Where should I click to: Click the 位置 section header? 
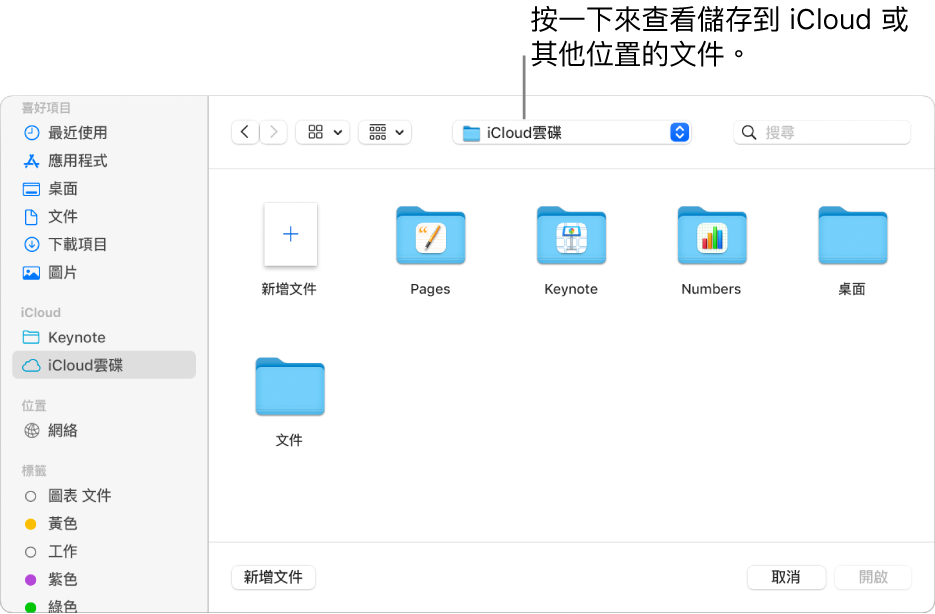click(34, 406)
